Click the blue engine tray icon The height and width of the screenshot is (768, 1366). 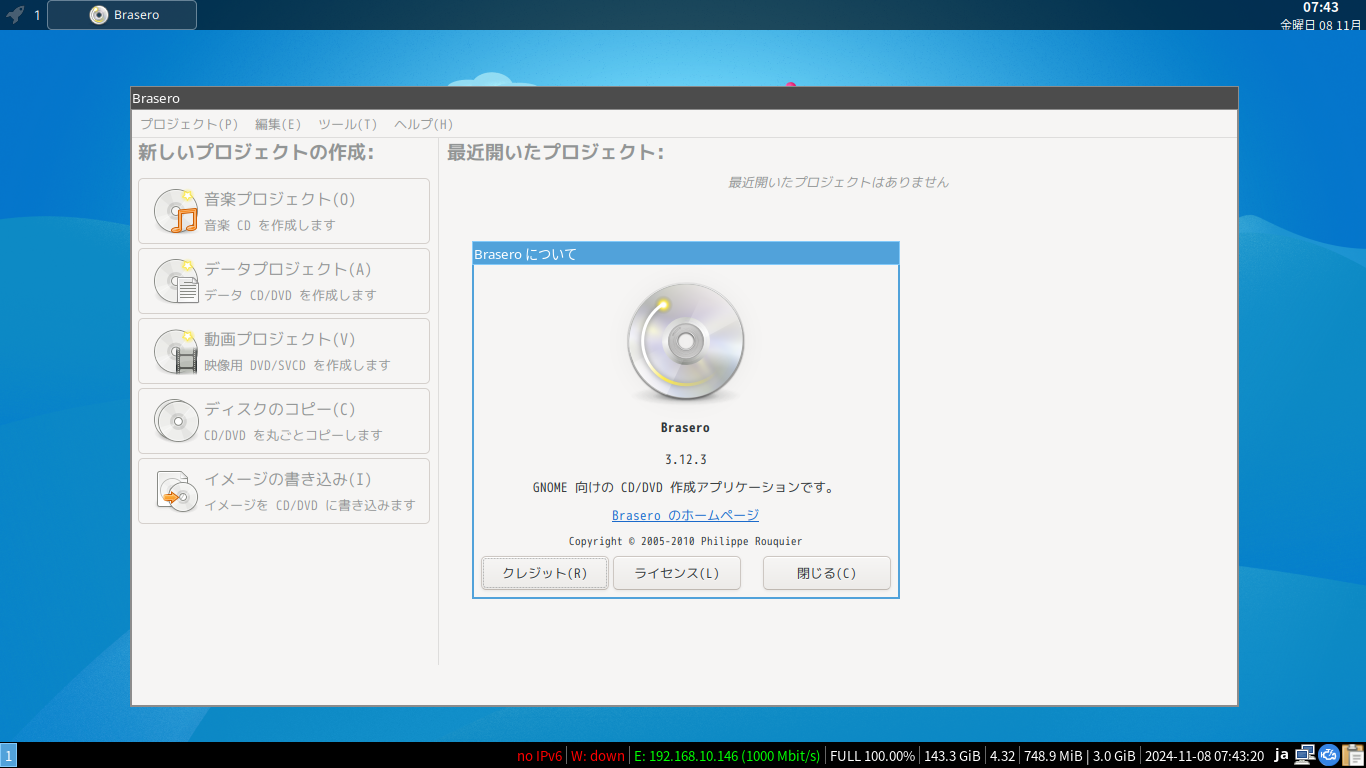[1329, 755]
